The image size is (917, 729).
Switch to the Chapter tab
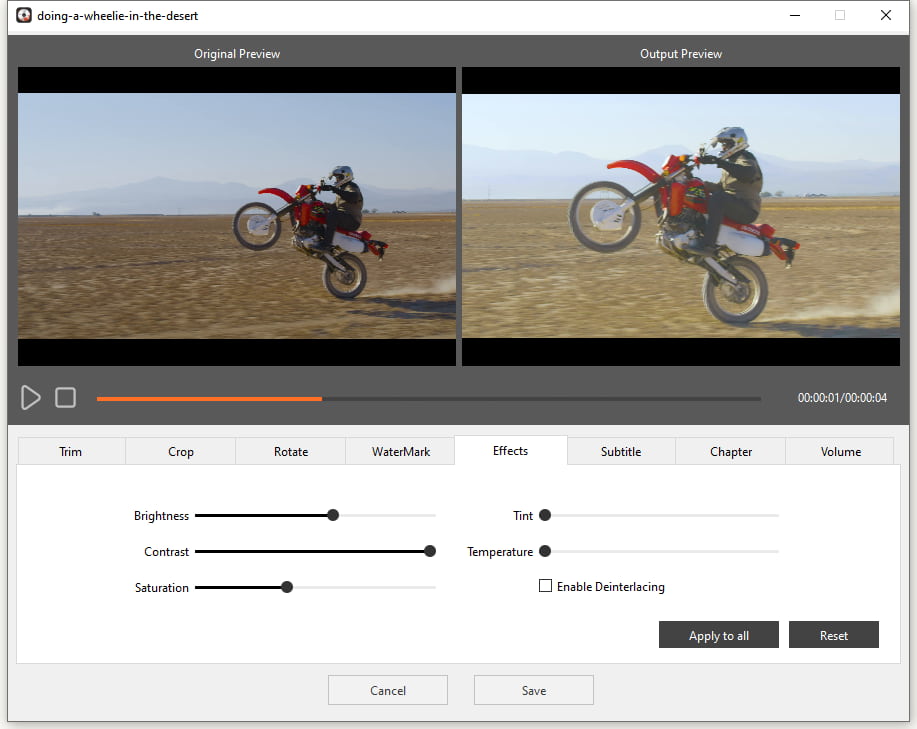731,452
